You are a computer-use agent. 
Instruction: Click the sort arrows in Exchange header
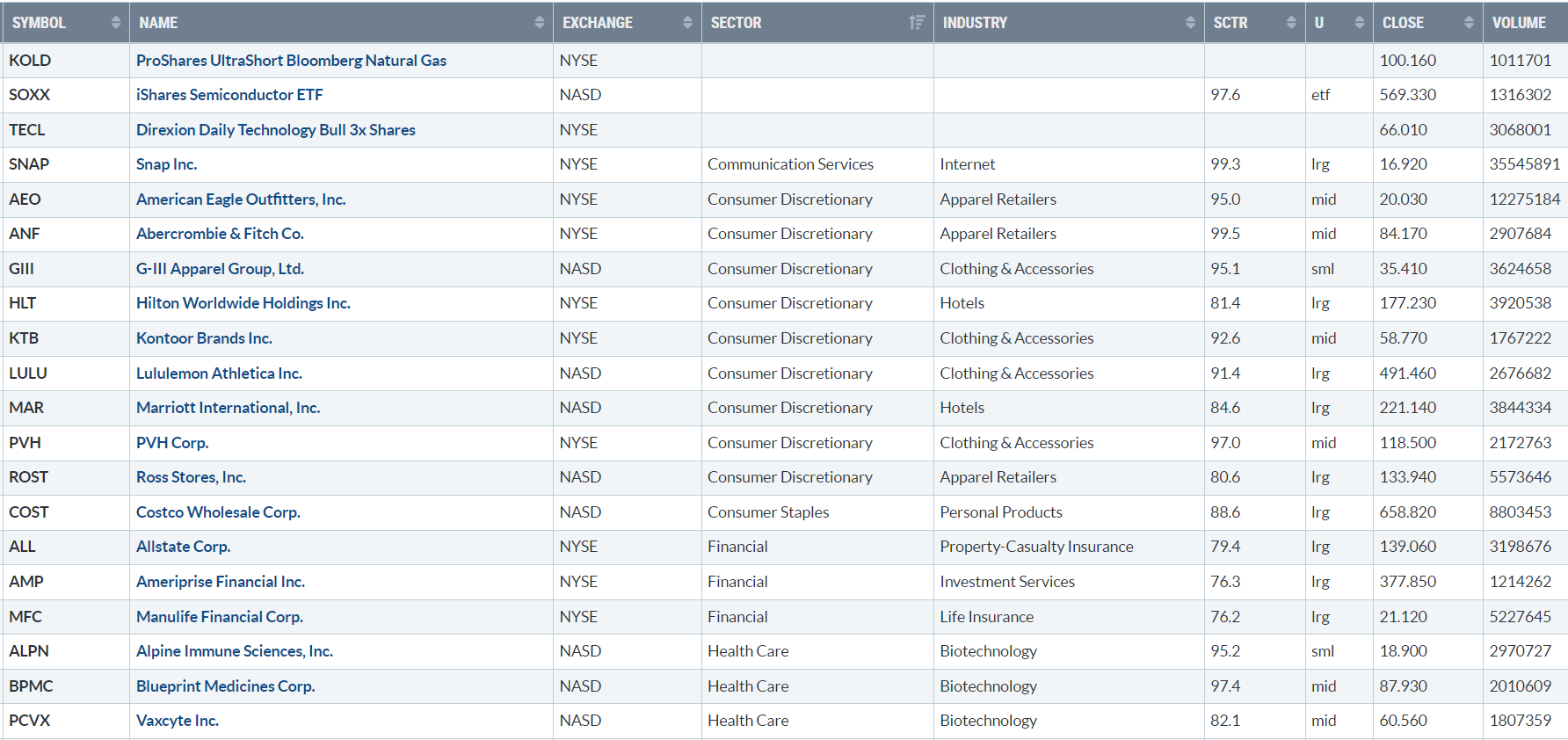(x=687, y=23)
